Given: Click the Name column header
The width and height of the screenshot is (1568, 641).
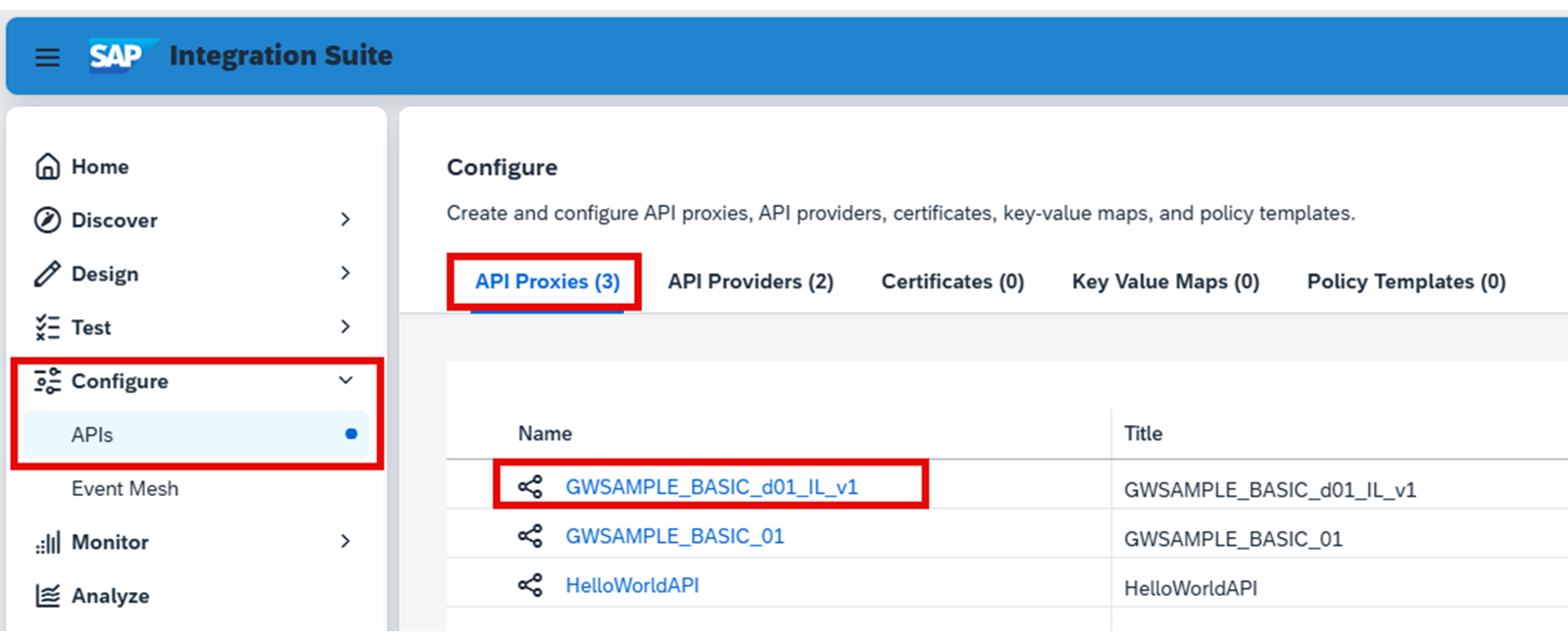Looking at the screenshot, I should coord(545,433).
